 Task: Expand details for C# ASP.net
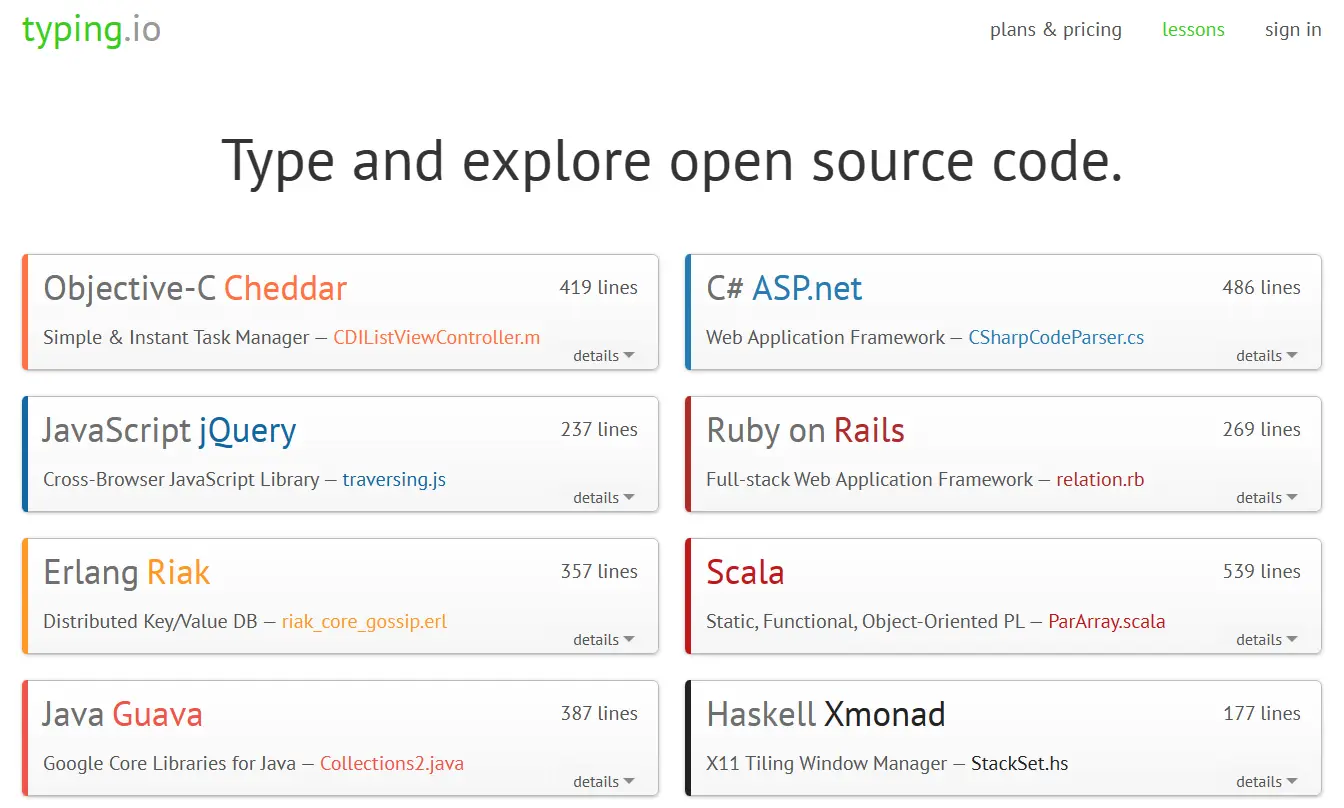click(x=1266, y=356)
